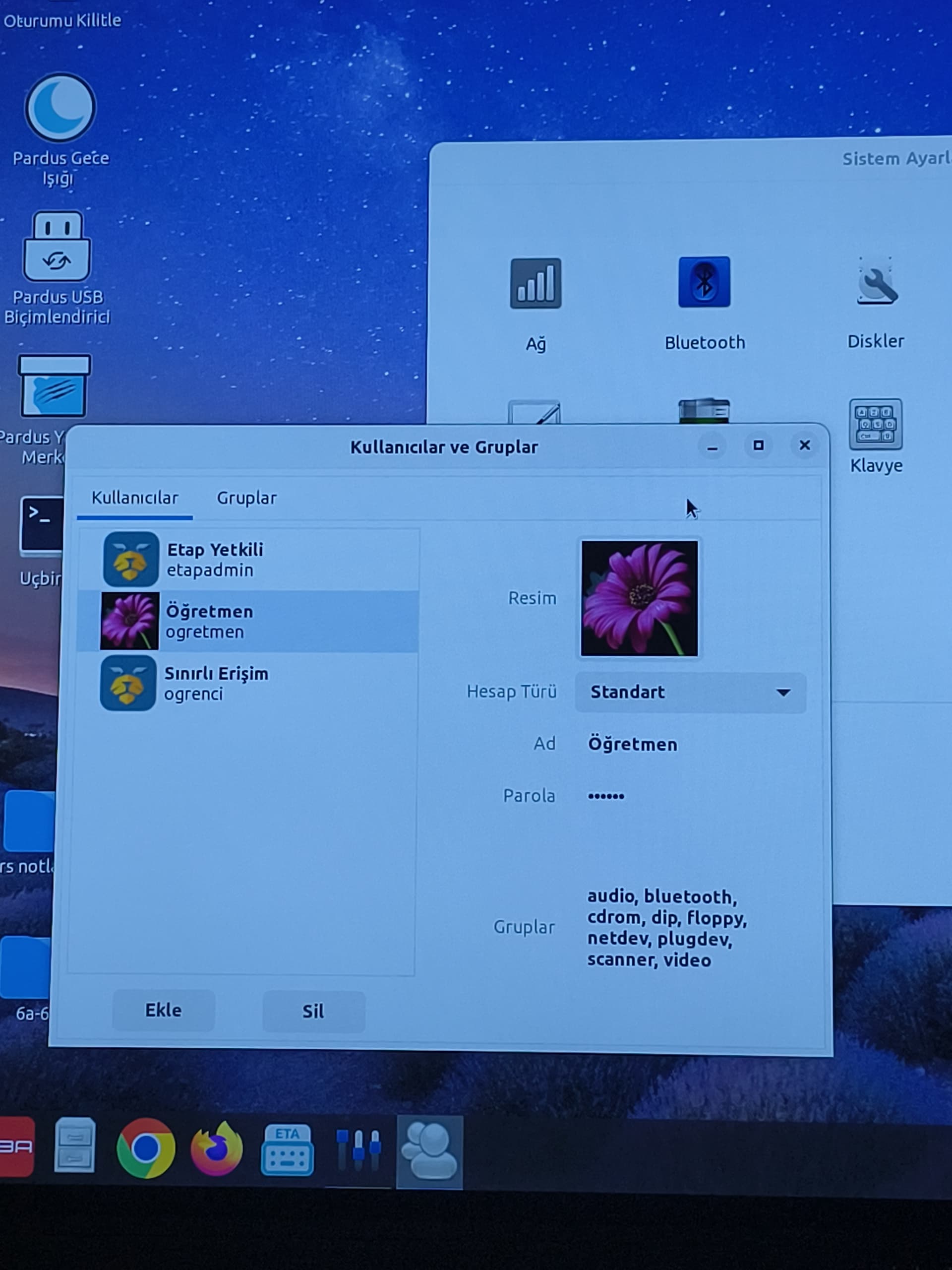Open Firefox from the taskbar
Viewport: 952px width, 1270px height.
click(x=216, y=1148)
